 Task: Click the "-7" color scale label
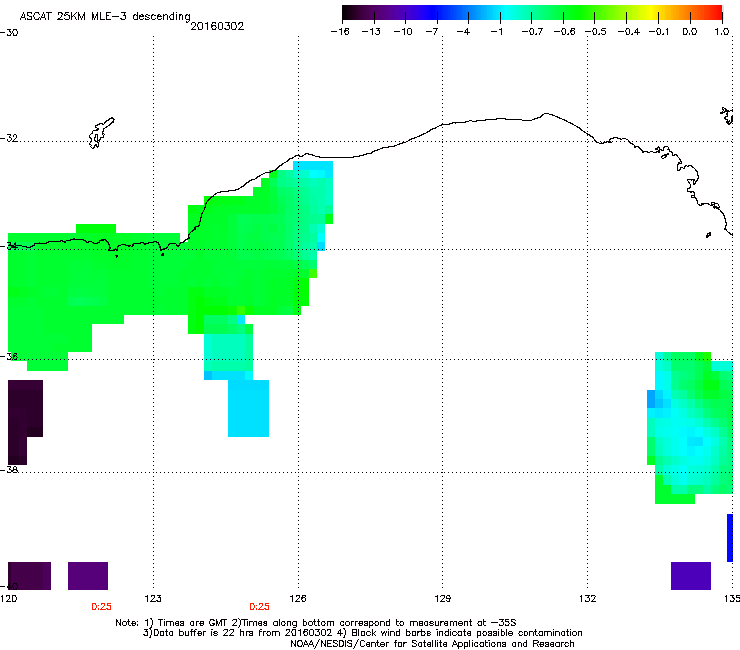[432, 32]
